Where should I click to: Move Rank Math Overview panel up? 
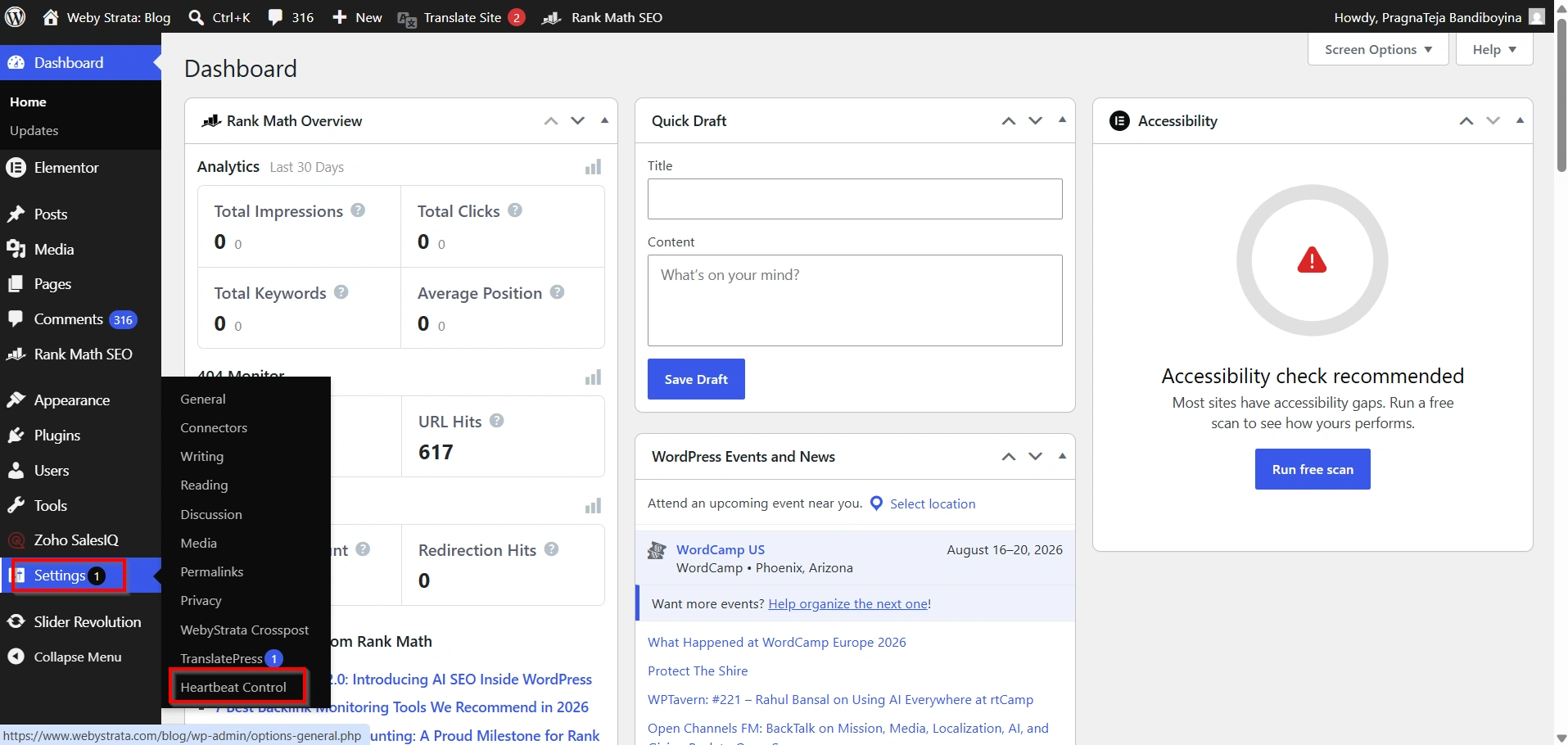551,121
